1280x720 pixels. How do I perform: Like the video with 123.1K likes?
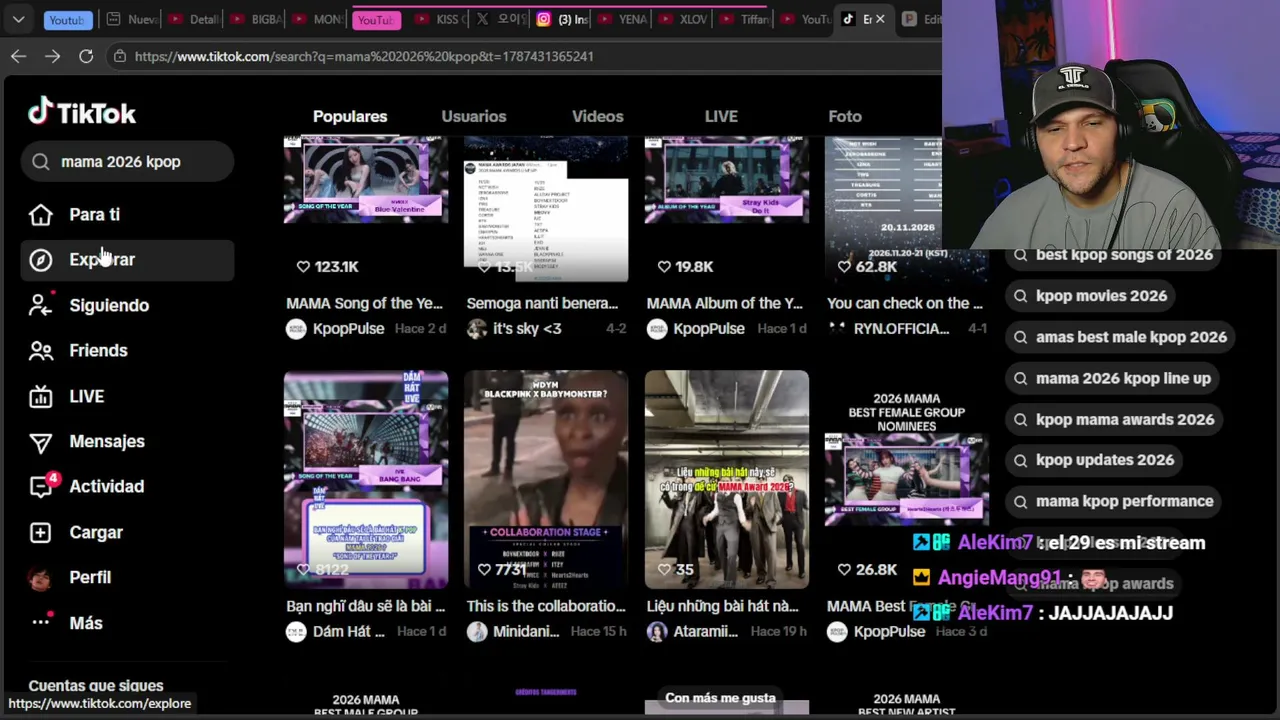coord(303,266)
